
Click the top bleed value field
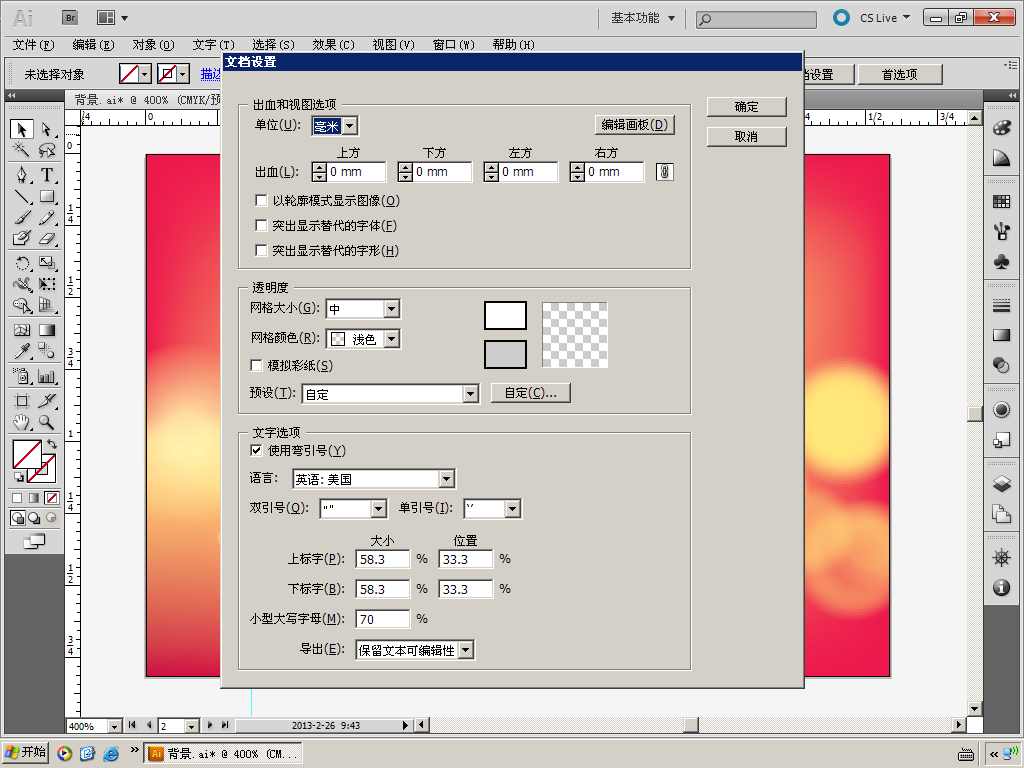[x=356, y=172]
